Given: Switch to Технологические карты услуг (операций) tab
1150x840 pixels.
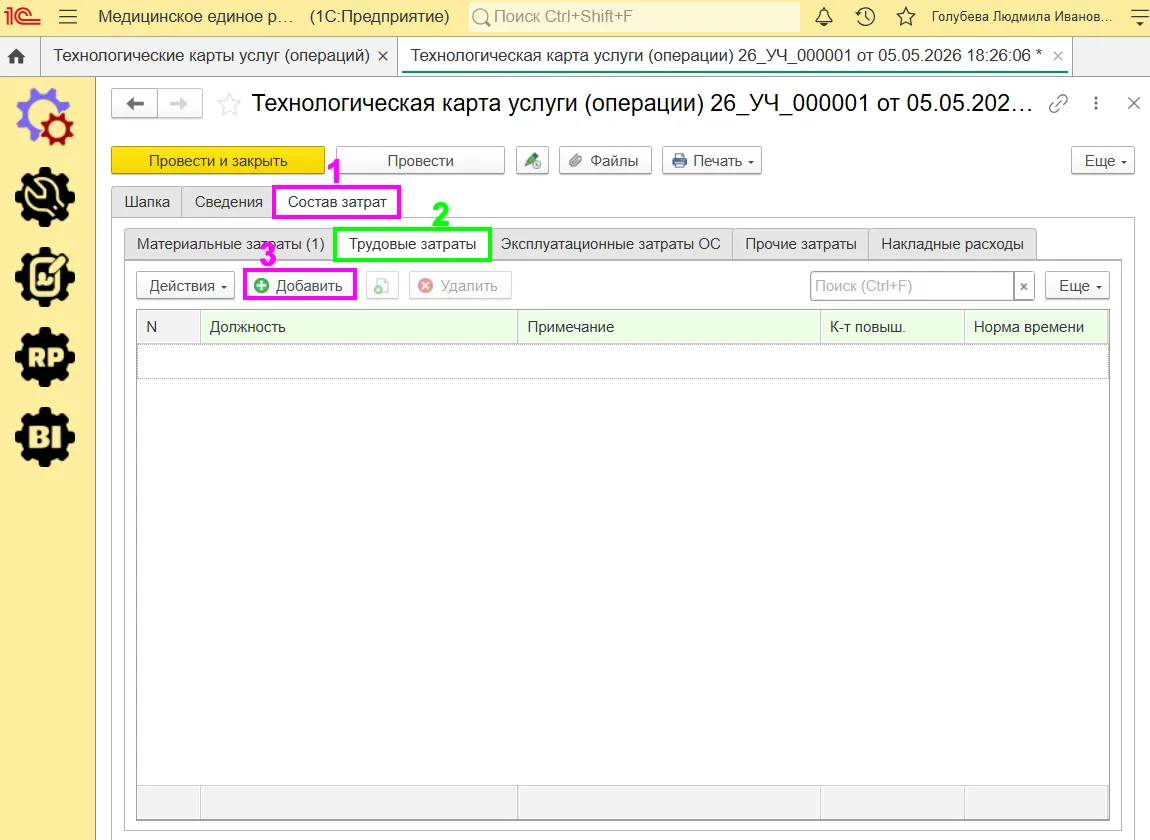Looking at the screenshot, I should (x=211, y=56).
